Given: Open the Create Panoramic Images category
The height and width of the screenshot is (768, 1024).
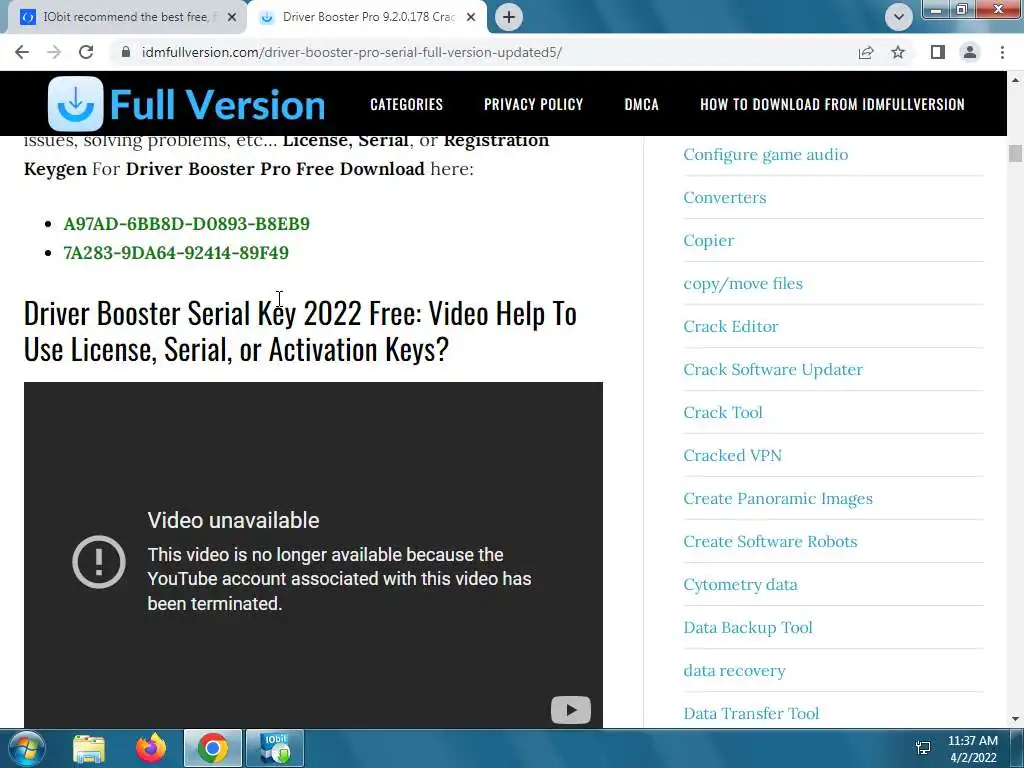Looking at the screenshot, I should (x=778, y=499).
